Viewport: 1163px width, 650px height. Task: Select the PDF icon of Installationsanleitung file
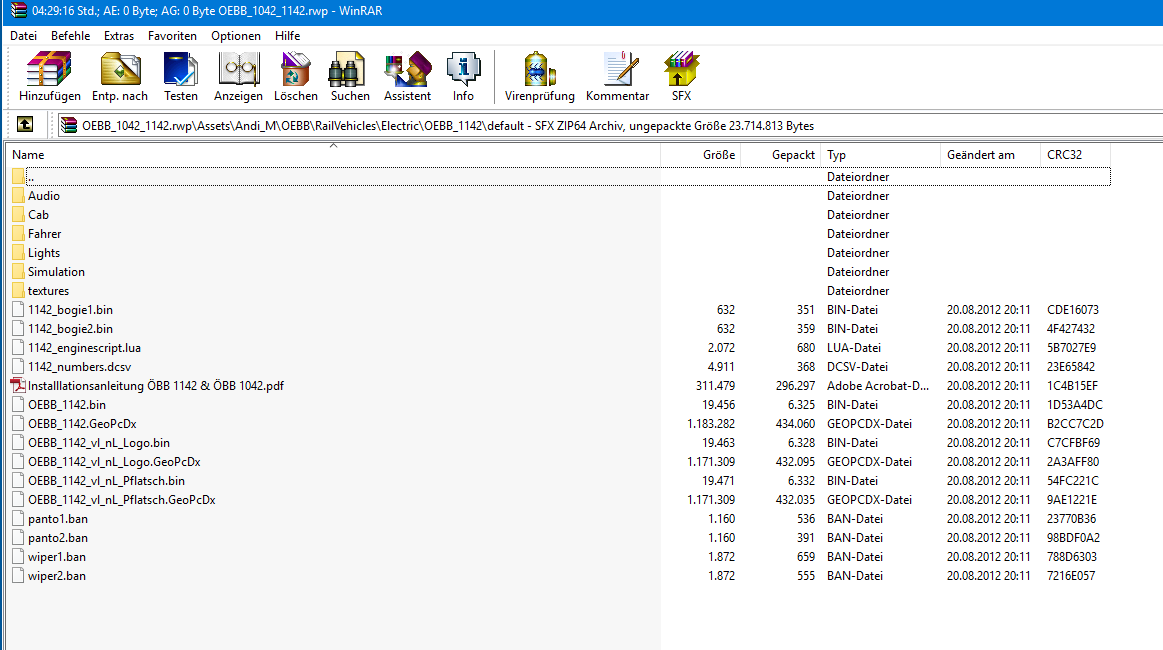click(19, 386)
